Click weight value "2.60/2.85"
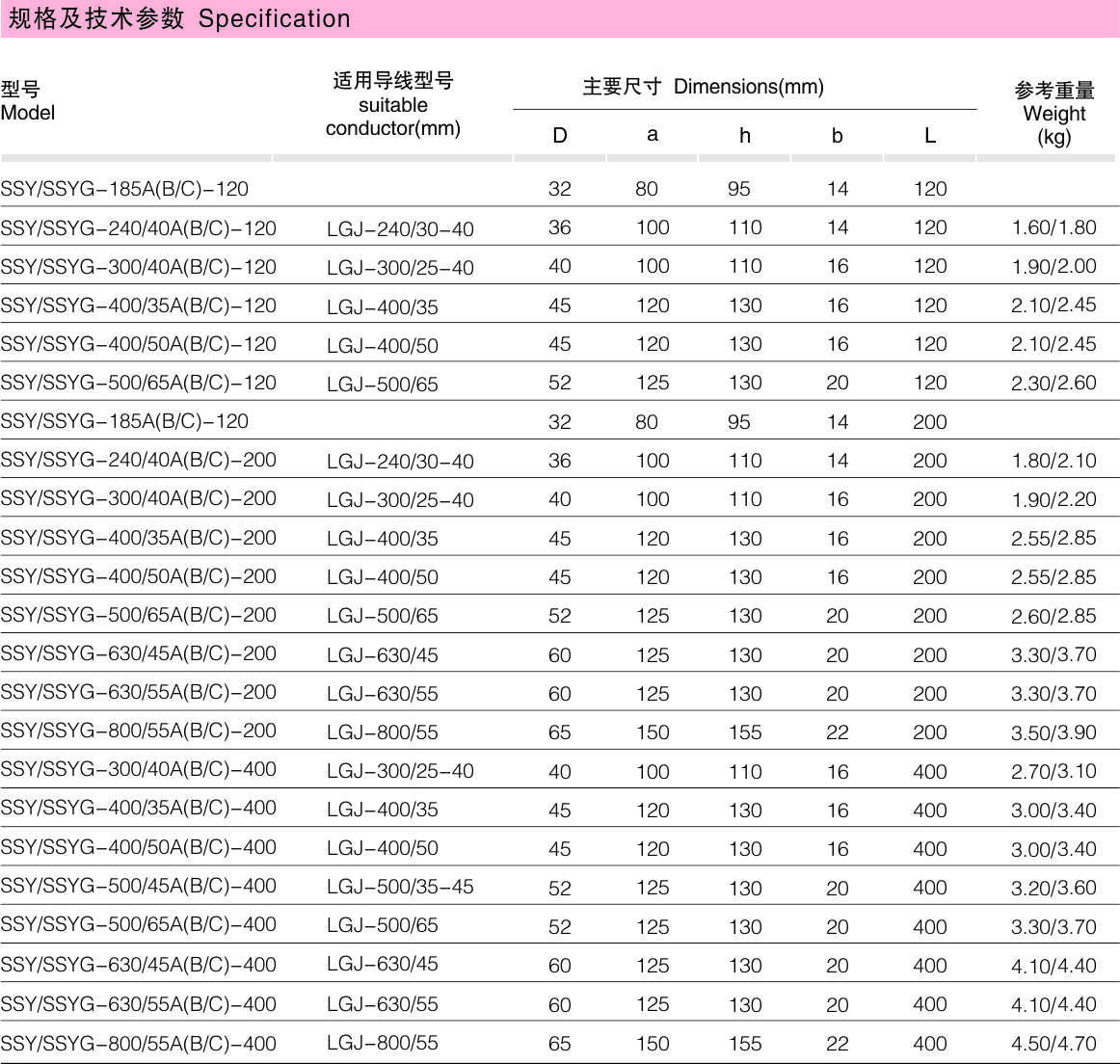Viewport: 1120px width, 1064px height. click(1053, 616)
